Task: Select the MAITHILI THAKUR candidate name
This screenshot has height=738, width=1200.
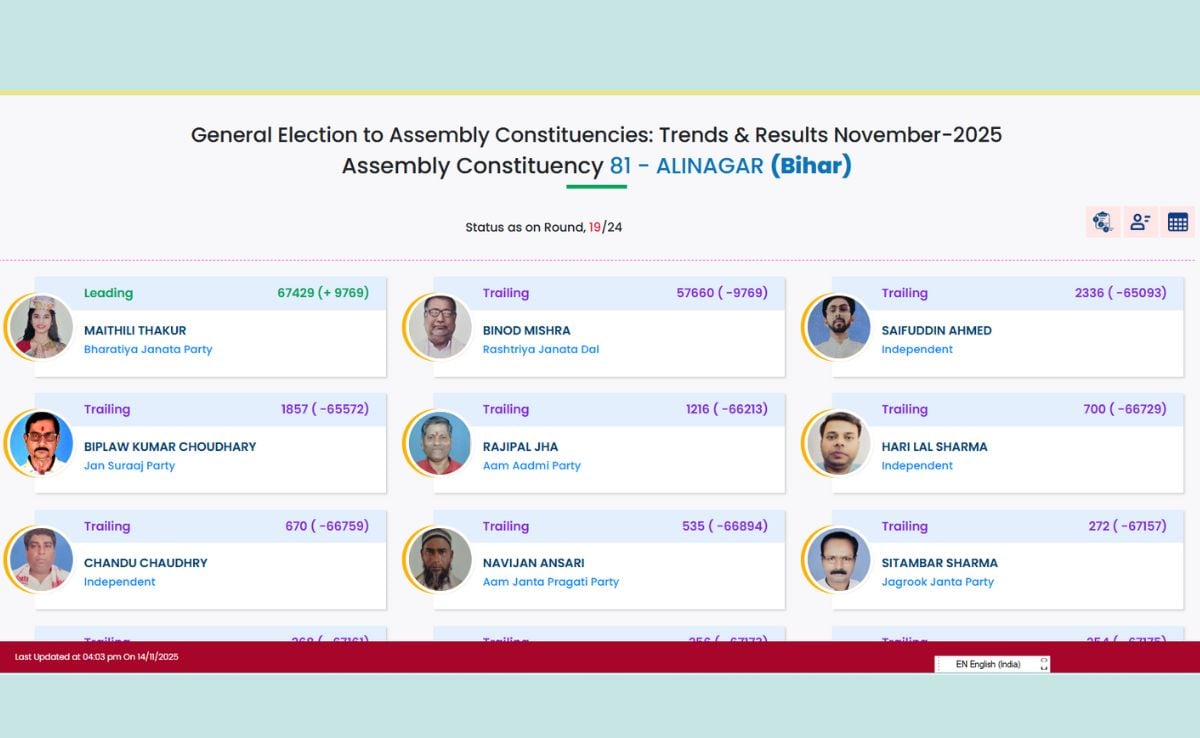Action: point(135,331)
